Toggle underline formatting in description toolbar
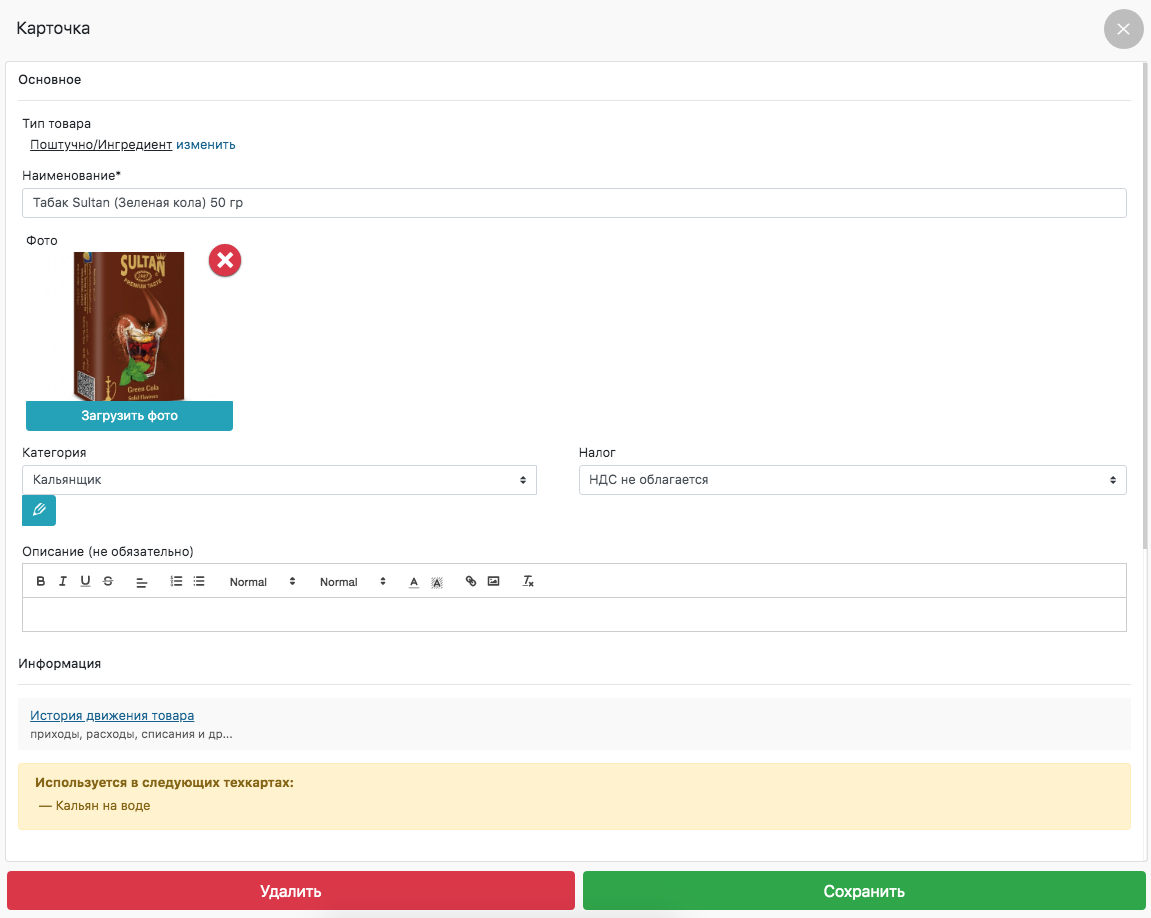The width and height of the screenshot is (1151, 918). tap(85, 582)
